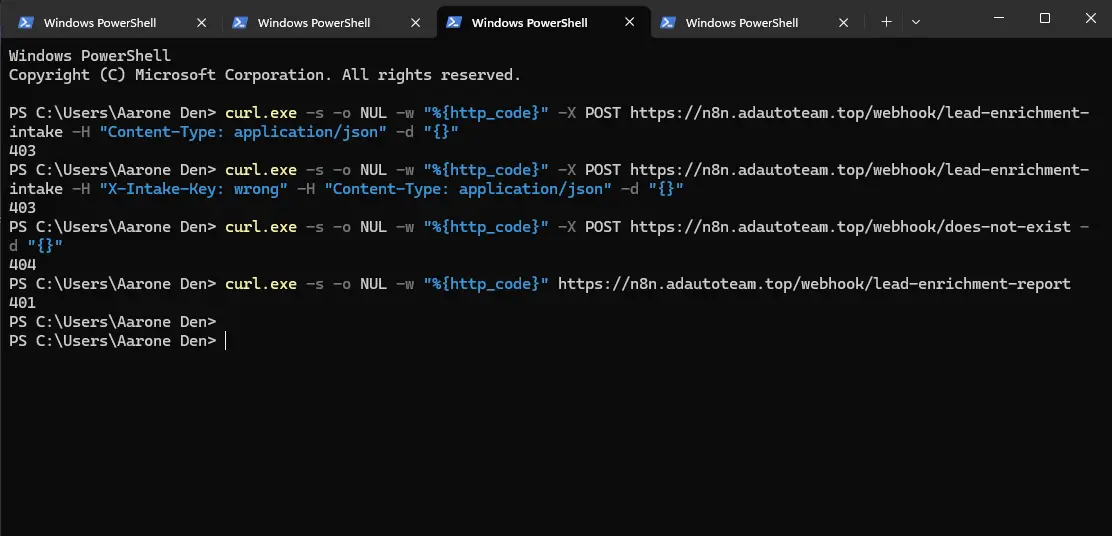
Task: Click the blinking cursor on the last prompt line
Action: coord(226,341)
